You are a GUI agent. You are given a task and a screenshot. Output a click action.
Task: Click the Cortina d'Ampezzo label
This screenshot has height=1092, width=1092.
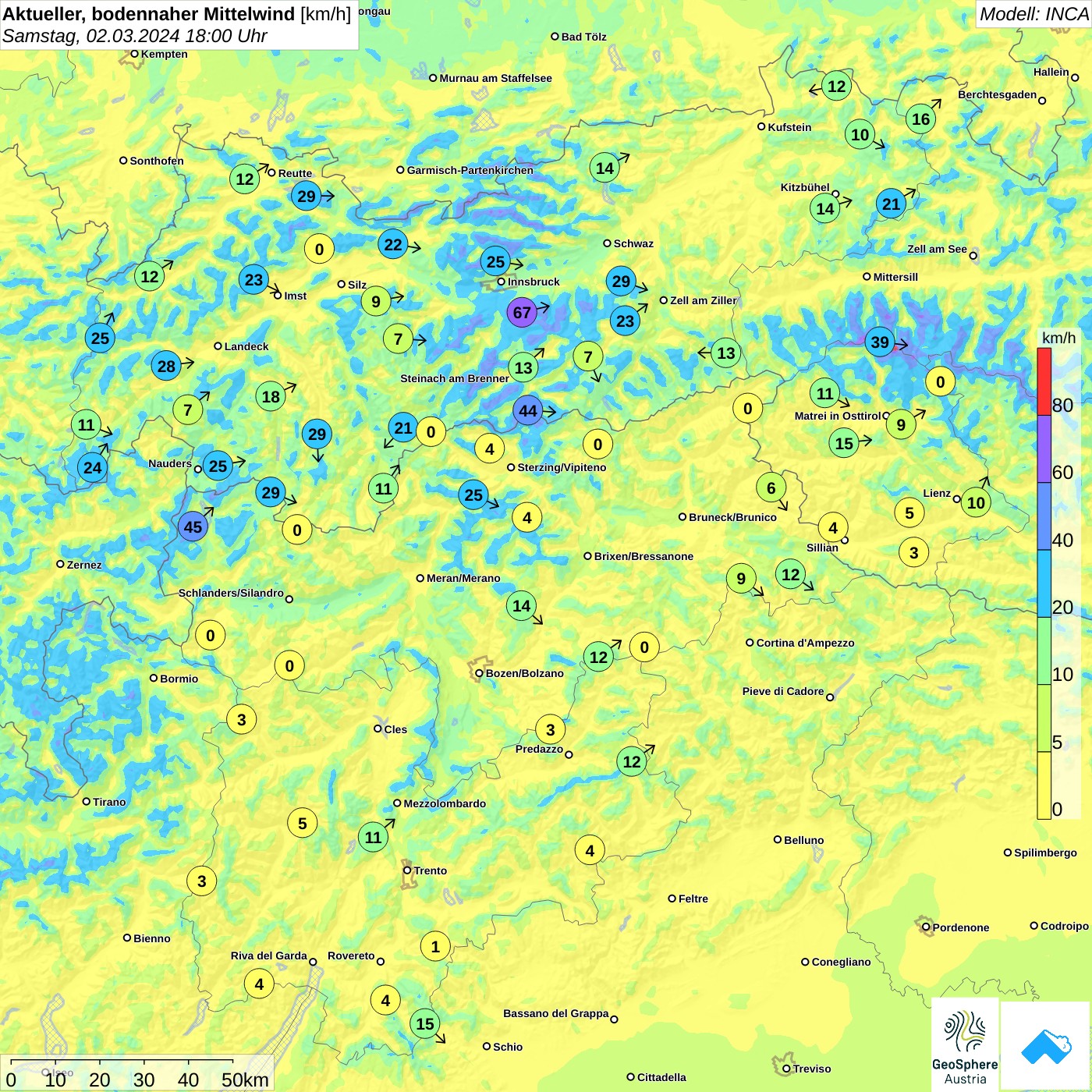805,643
